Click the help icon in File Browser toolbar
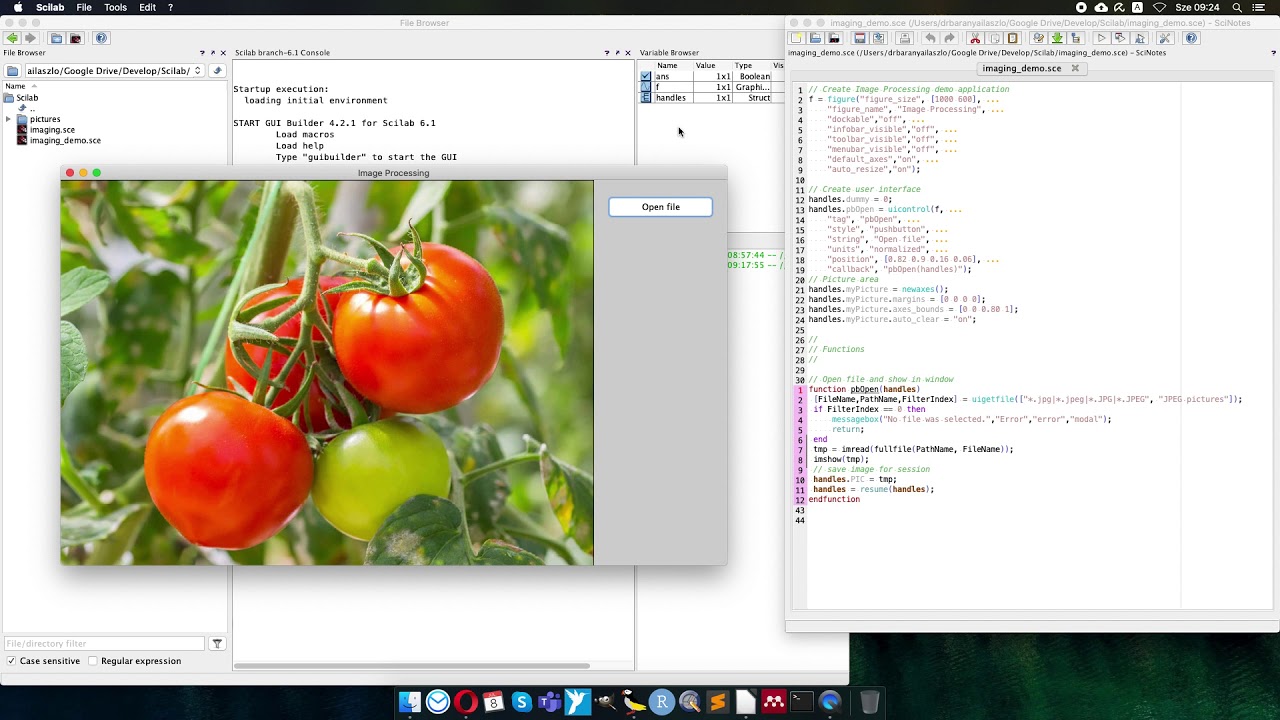Image resolution: width=1280 pixels, height=720 pixels. [100, 38]
